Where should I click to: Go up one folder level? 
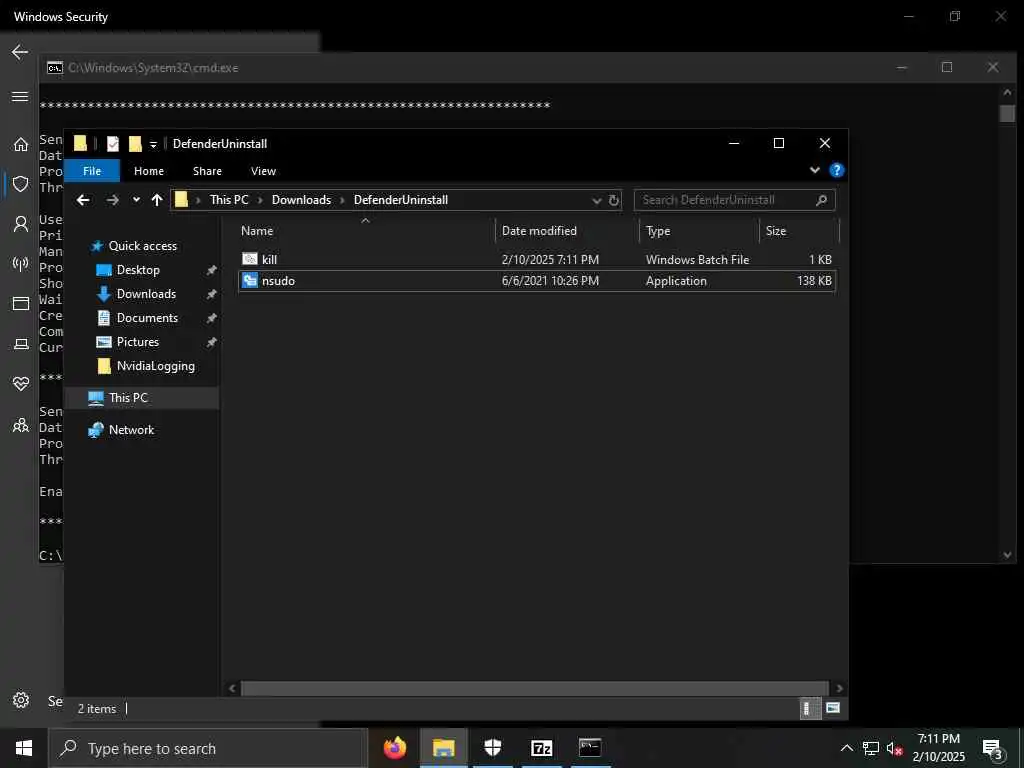pos(157,200)
